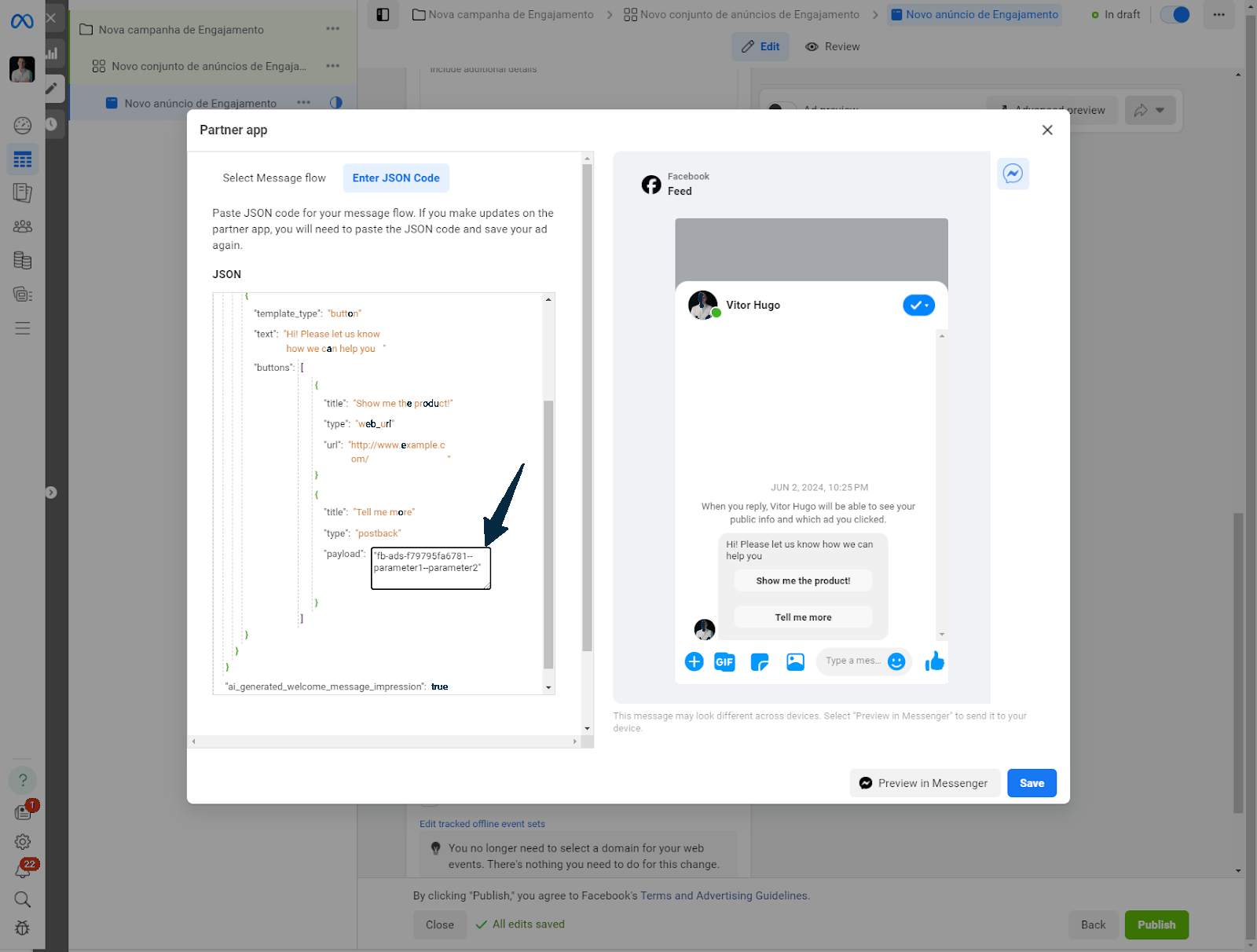Open the Audiences people icon
The height and width of the screenshot is (952, 1257).
tap(23, 226)
